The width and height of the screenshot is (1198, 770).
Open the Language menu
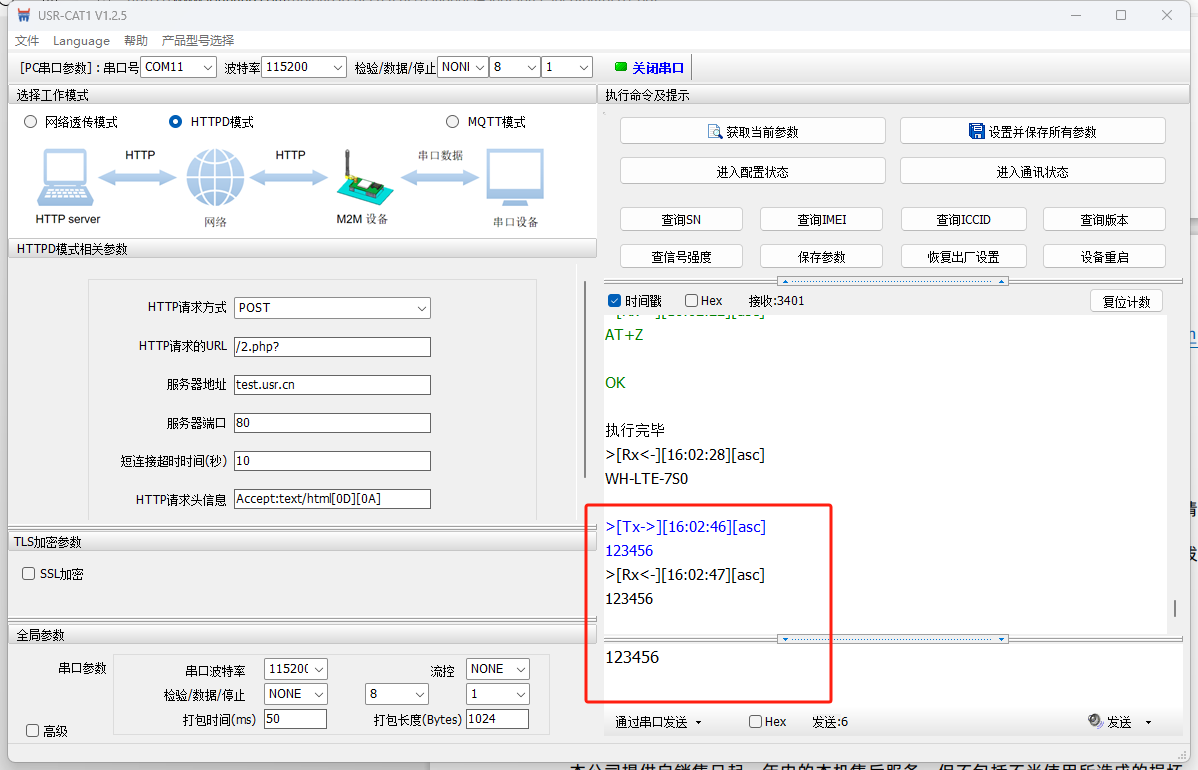click(81, 40)
